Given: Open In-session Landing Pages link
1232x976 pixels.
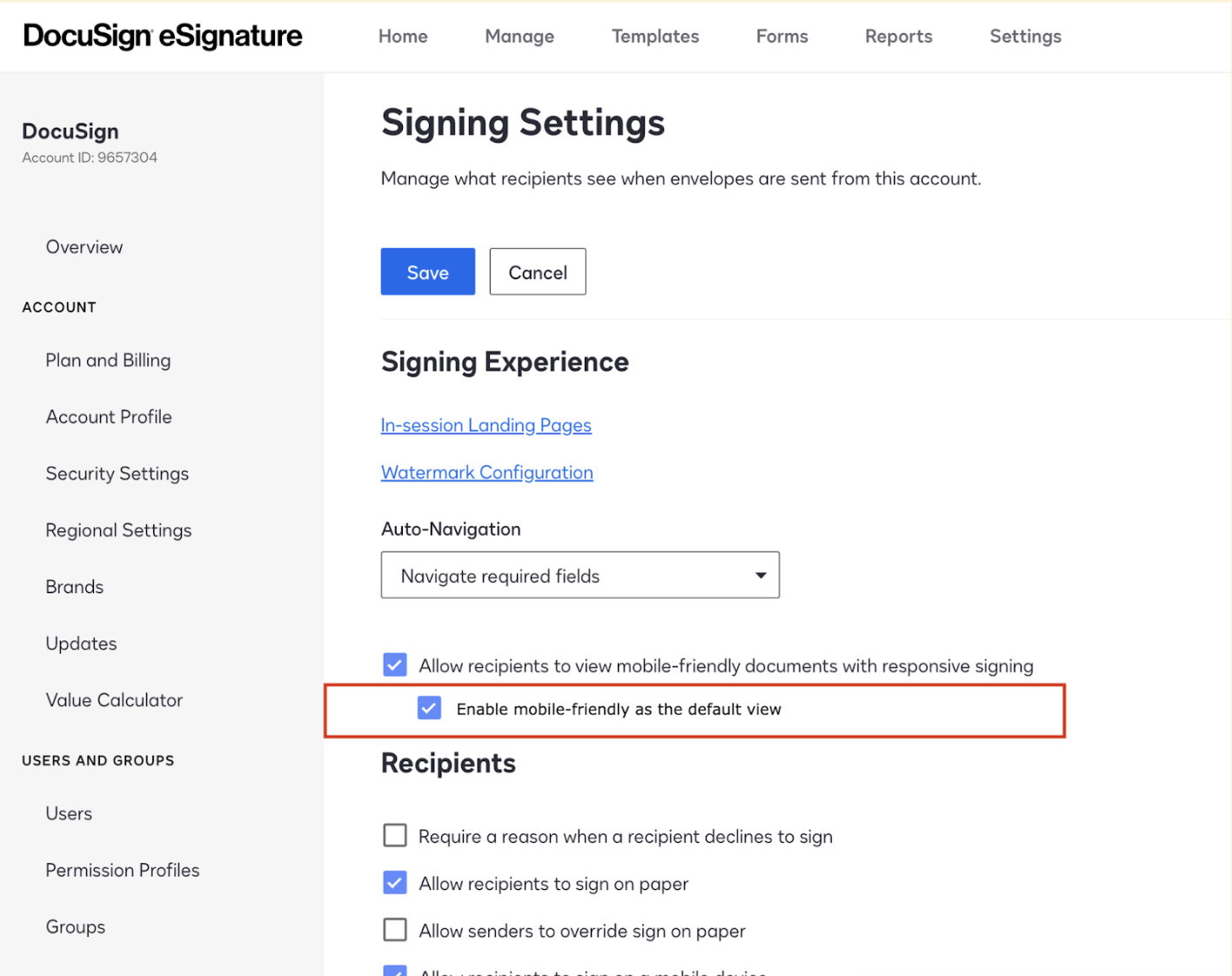Looking at the screenshot, I should [x=485, y=425].
